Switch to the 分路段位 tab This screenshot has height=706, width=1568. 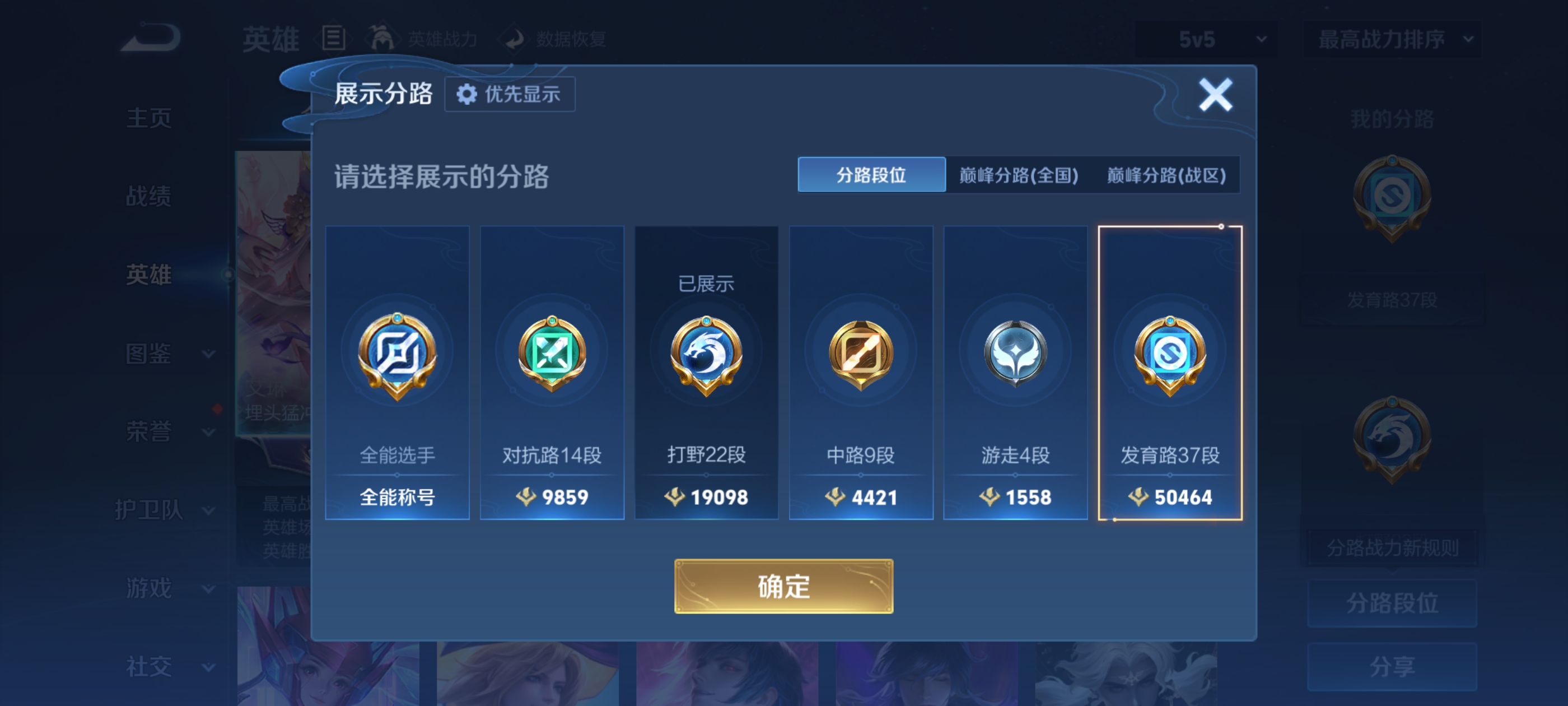(871, 175)
